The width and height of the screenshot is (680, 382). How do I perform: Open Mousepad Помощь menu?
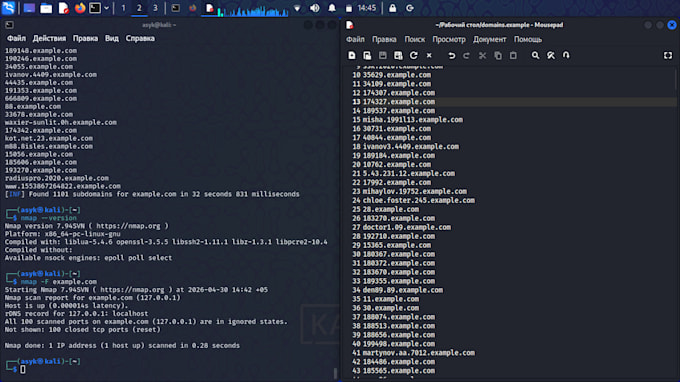528,39
